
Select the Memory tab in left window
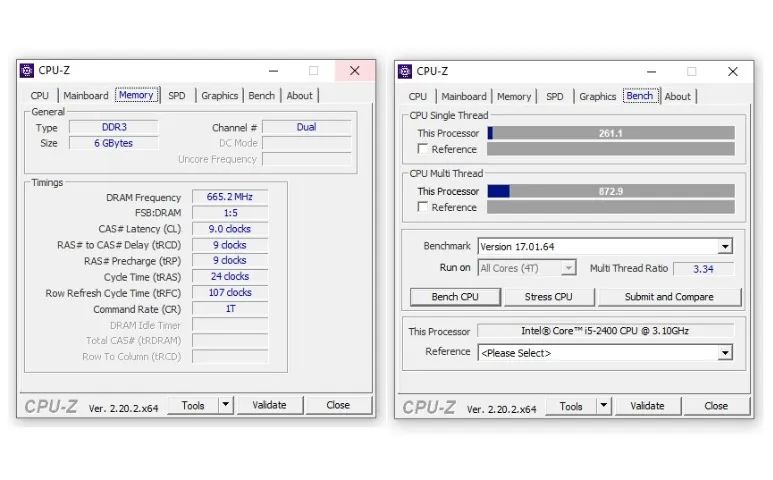coord(137,95)
